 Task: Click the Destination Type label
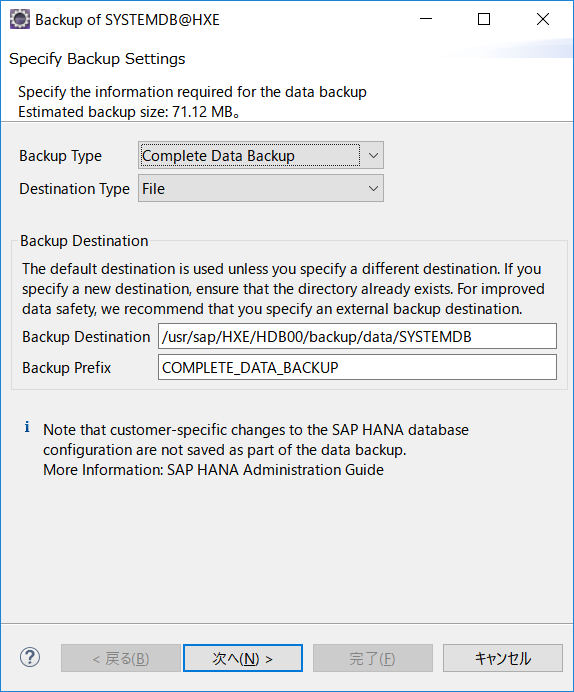coord(75,189)
